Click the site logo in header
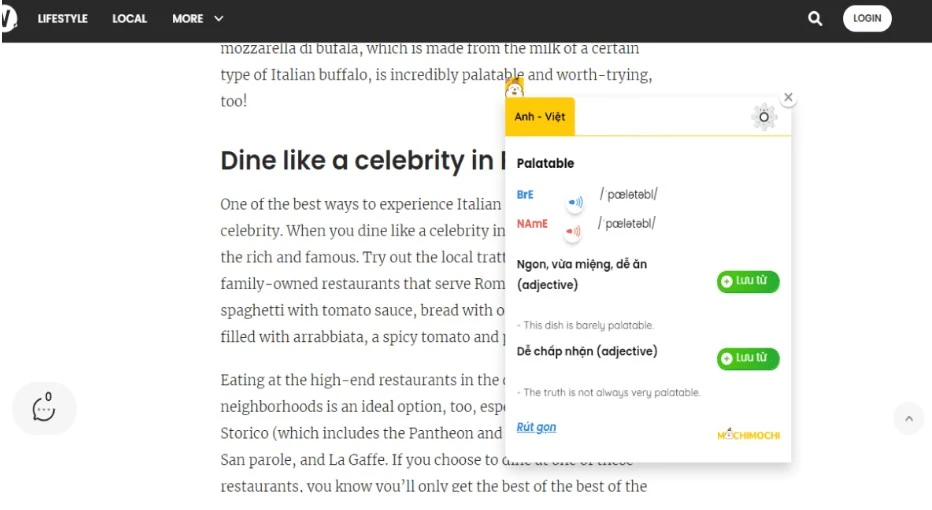 [8, 18]
